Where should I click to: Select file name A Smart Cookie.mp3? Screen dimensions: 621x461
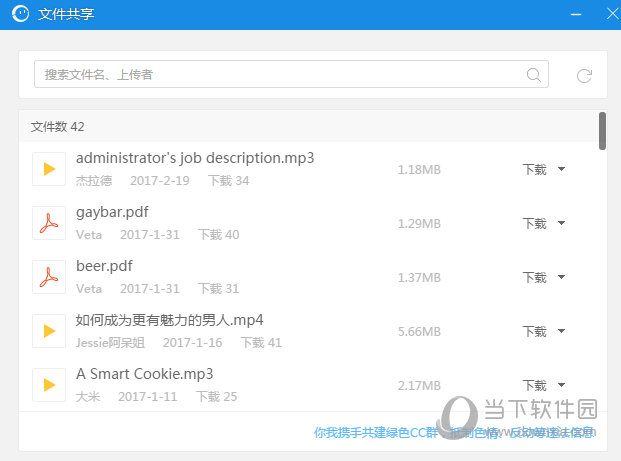point(145,374)
